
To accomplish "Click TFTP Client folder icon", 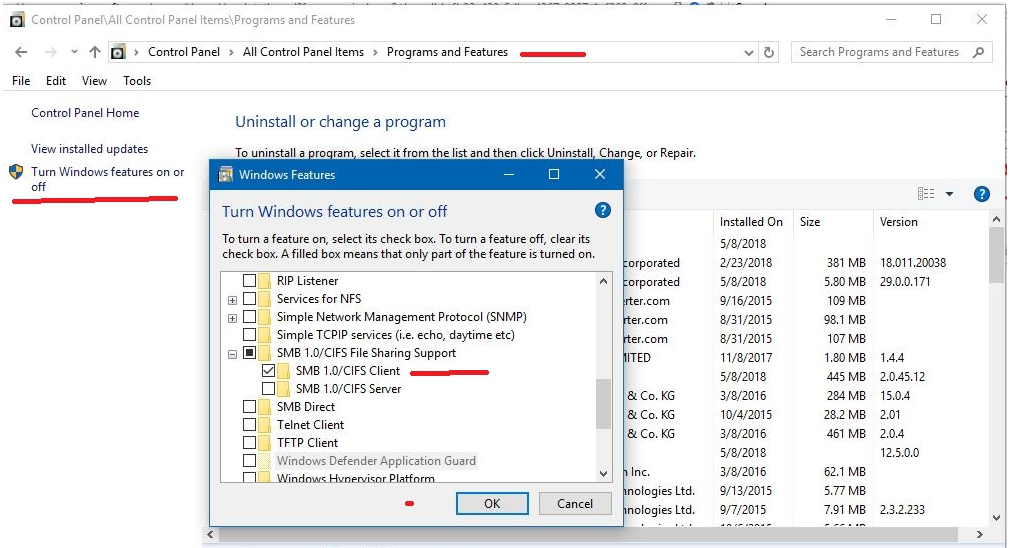I will (265, 443).
